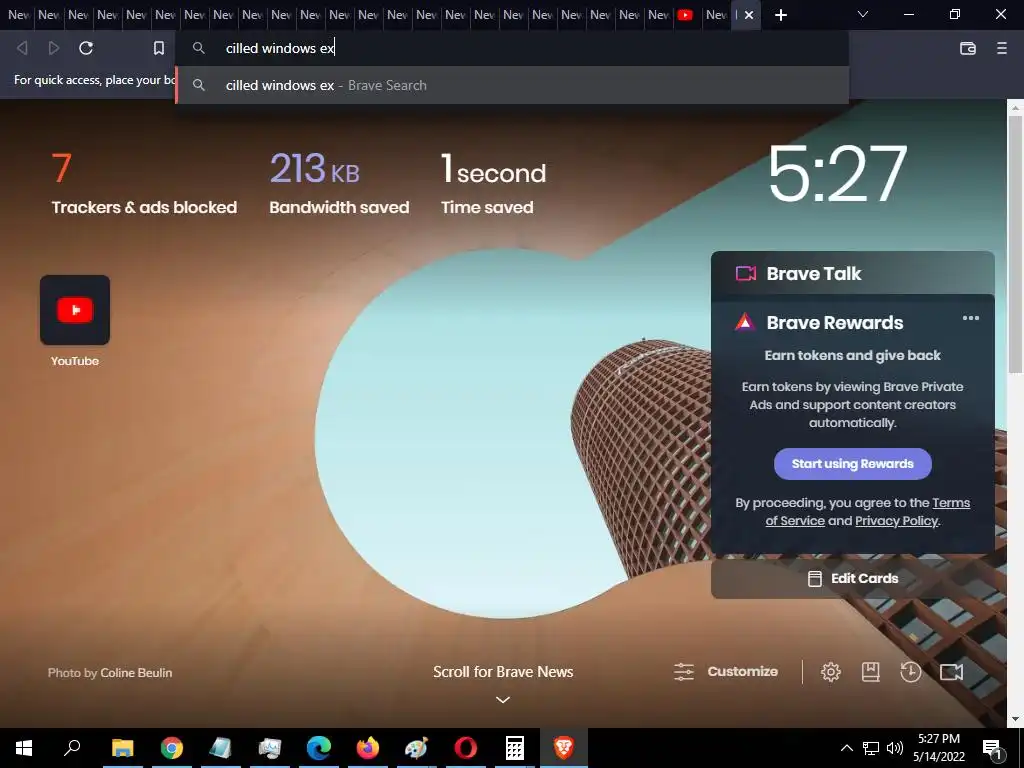Bookmark this page with bookmark icon
Image resolution: width=1024 pixels, height=768 pixels.
[x=159, y=48]
